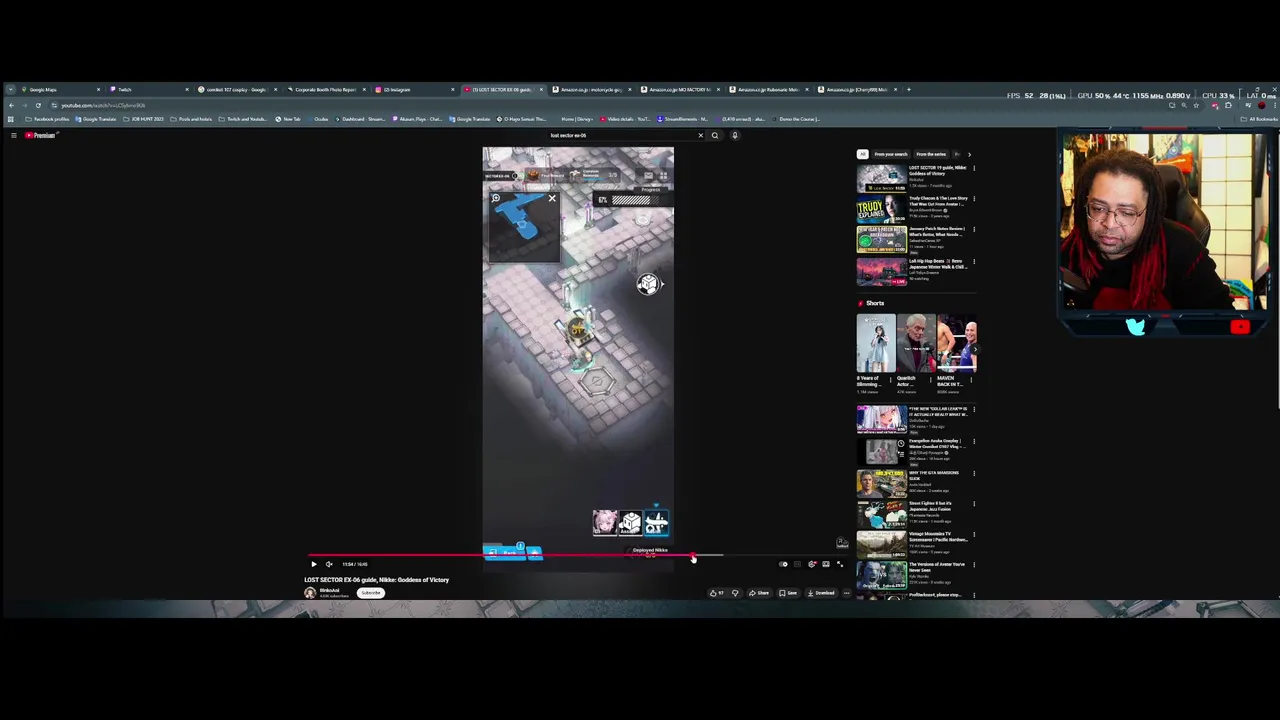Open the 8 Years of Slimming short
Image resolution: width=1280 pixels, height=720 pixels.
click(x=876, y=343)
